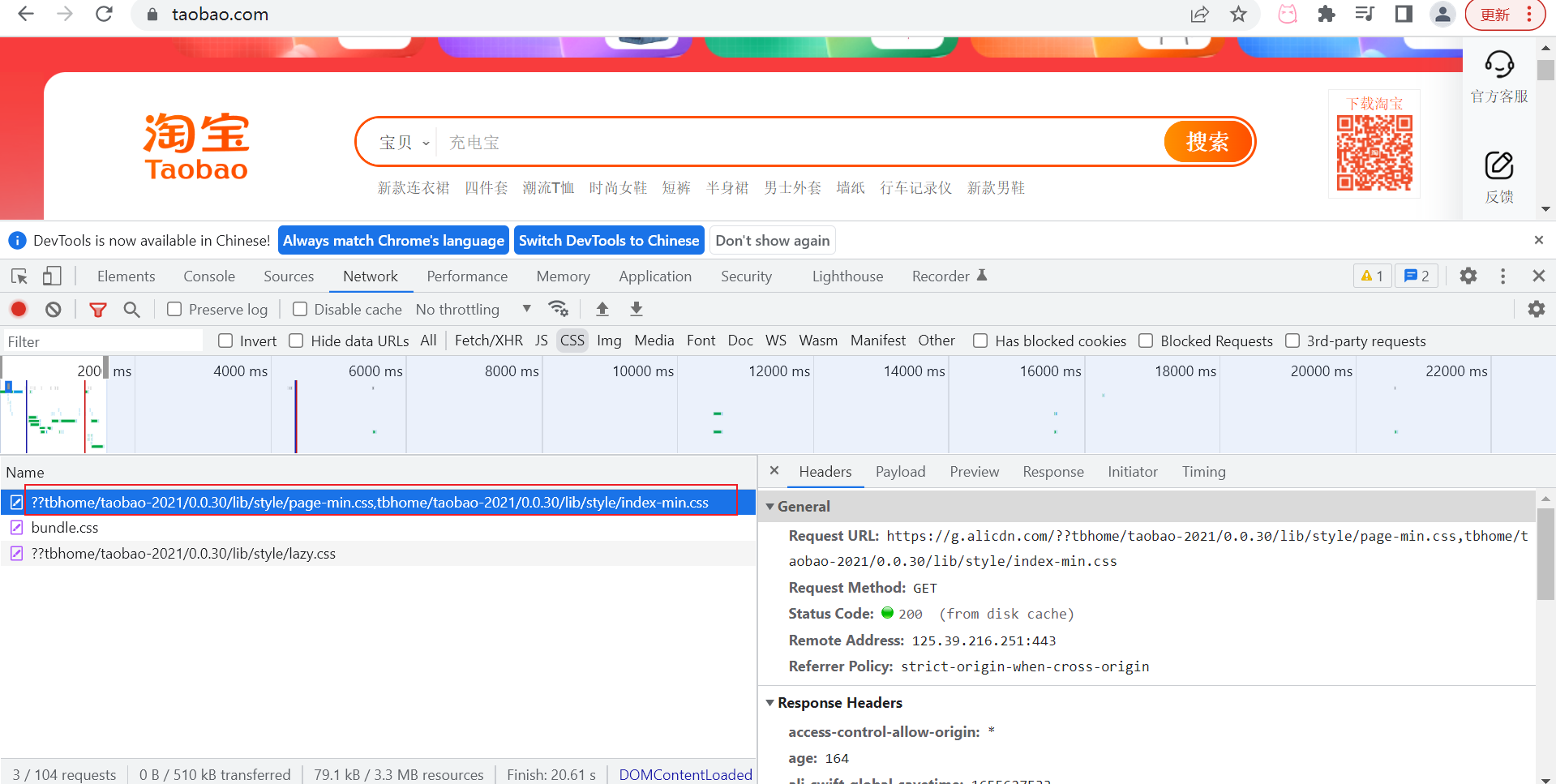Enable the Preserve log checkbox
Image resolution: width=1556 pixels, height=784 pixels.
coord(174,309)
